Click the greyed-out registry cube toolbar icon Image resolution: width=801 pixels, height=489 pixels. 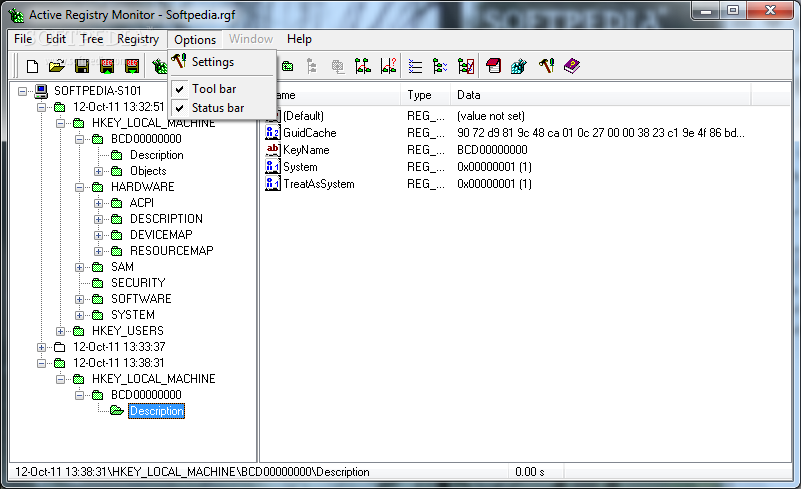coord(338,66)
